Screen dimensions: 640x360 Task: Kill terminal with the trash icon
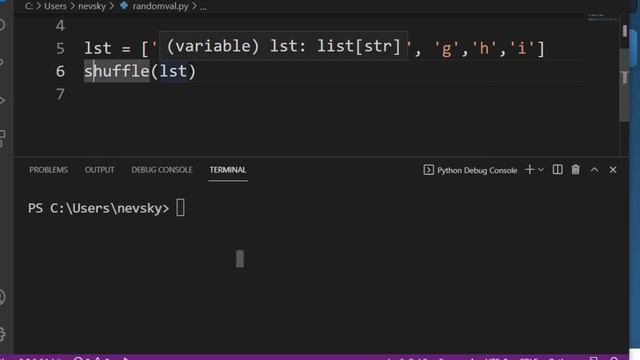576,170
